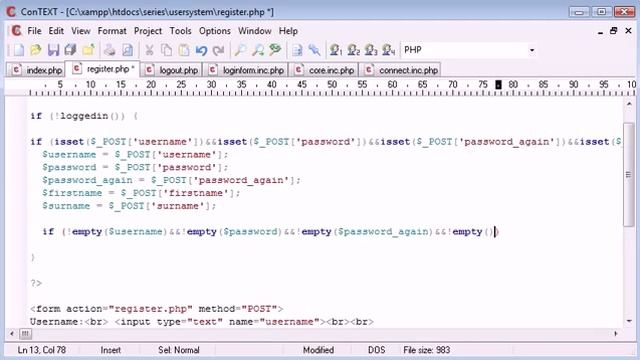Open the PHP highlighter dropdown arrow
Image resolution: width=640 pixels, height=360 pixels.
click(531, 50)
